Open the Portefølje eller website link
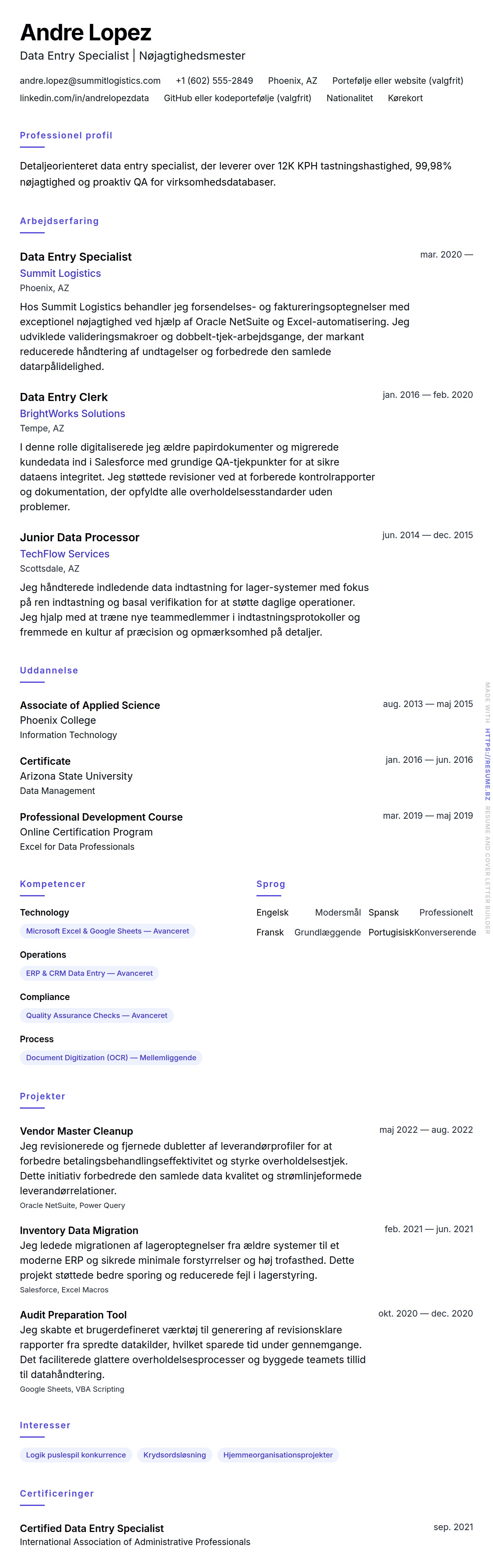Screen dimensions: 493x1568 [x=397, y=80]
